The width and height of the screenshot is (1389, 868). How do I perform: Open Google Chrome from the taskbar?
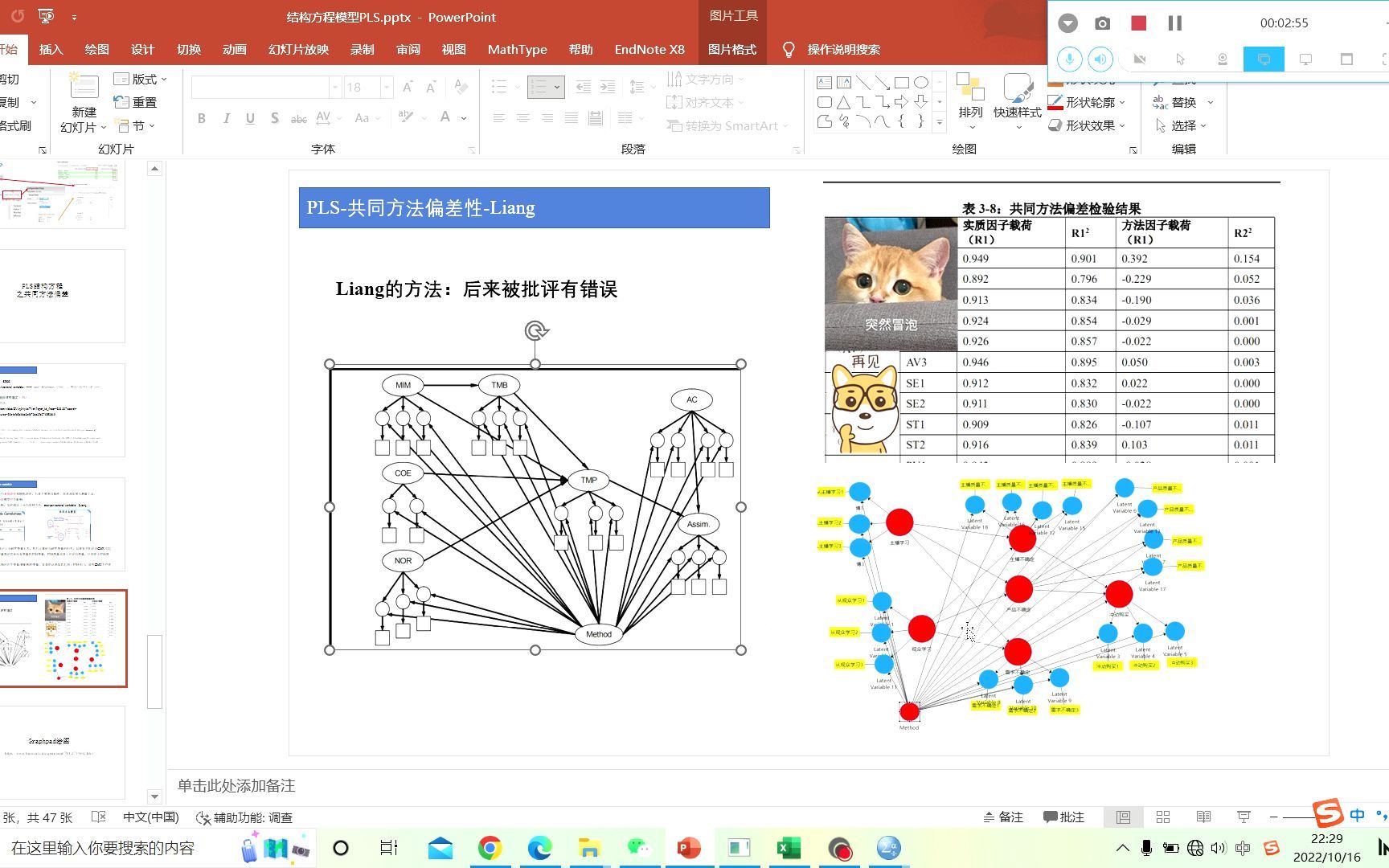490,848
